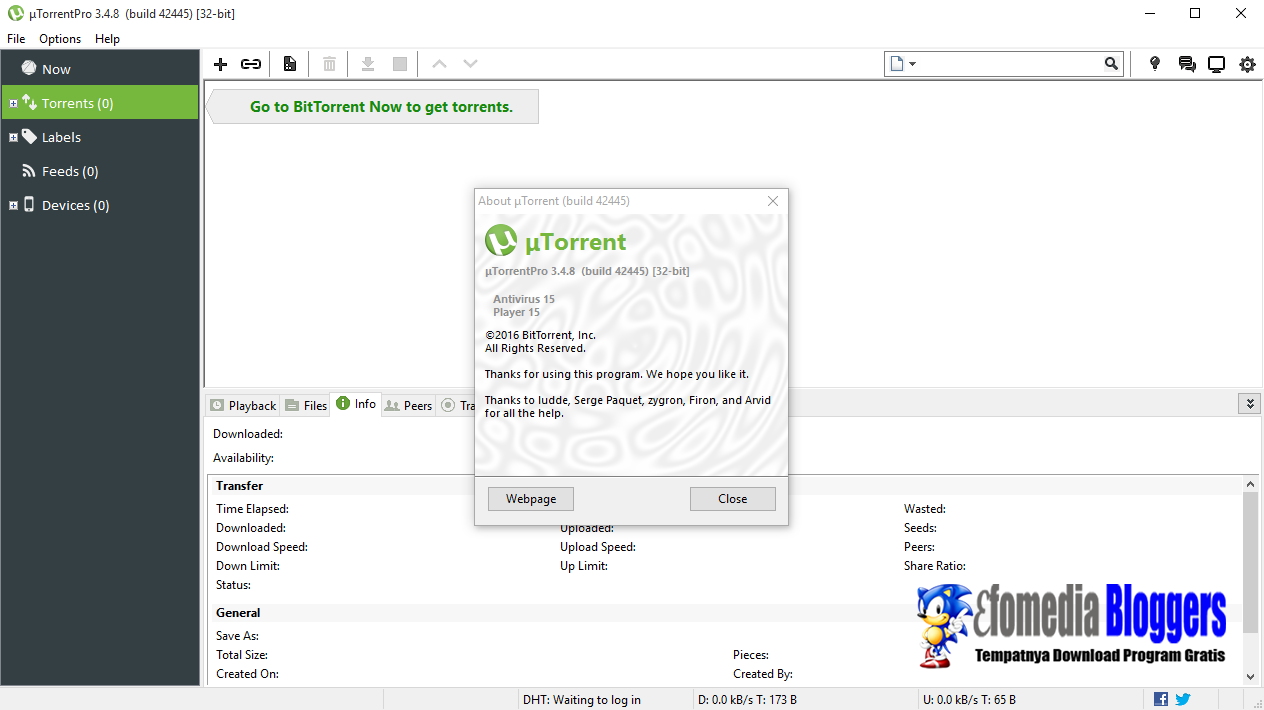Click the µTorrent title bar app icon
Viewport: 1264px width, 710px height.
[x=16, y=14]
